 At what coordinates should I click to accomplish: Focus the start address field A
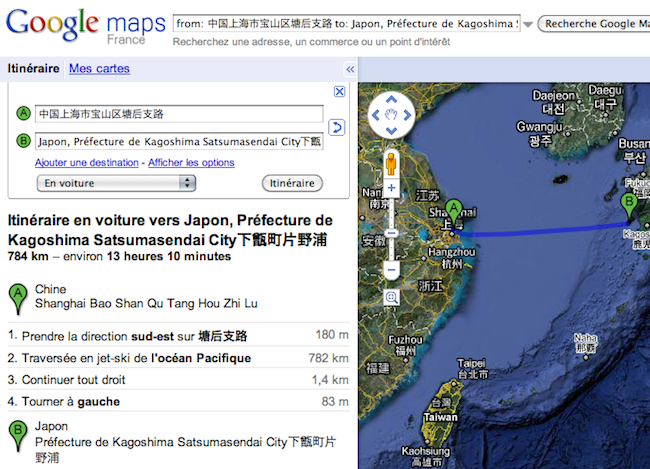pyautogui.click(x=179, y=114)
